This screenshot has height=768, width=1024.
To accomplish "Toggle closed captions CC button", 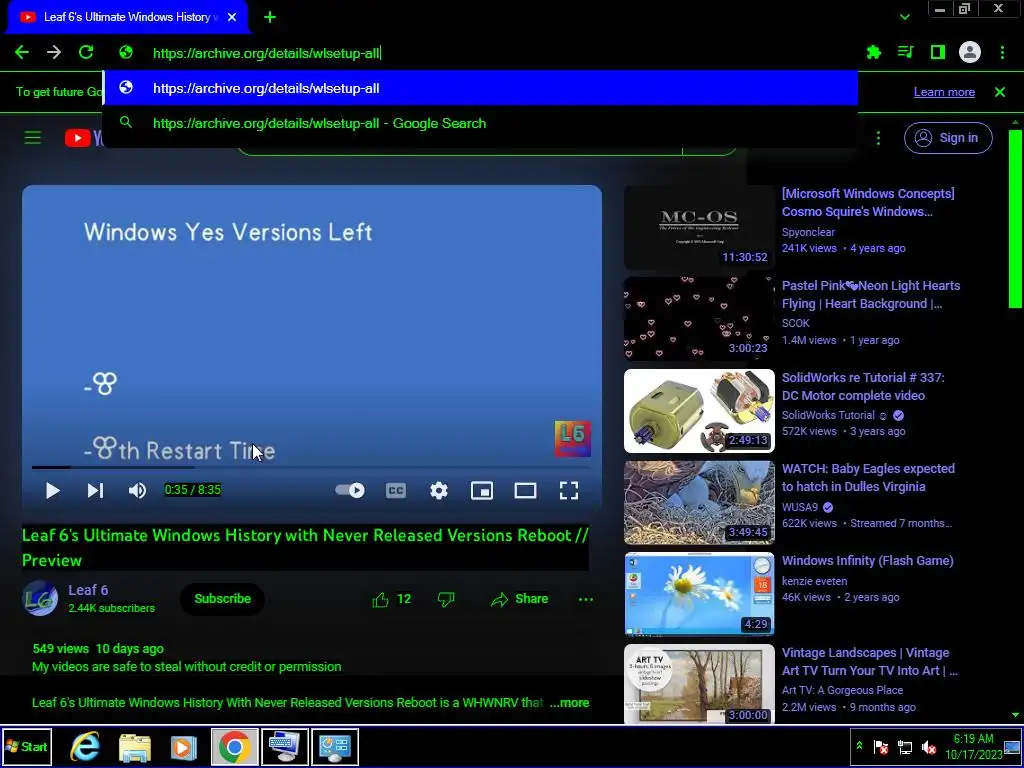I will pos(396,490).
